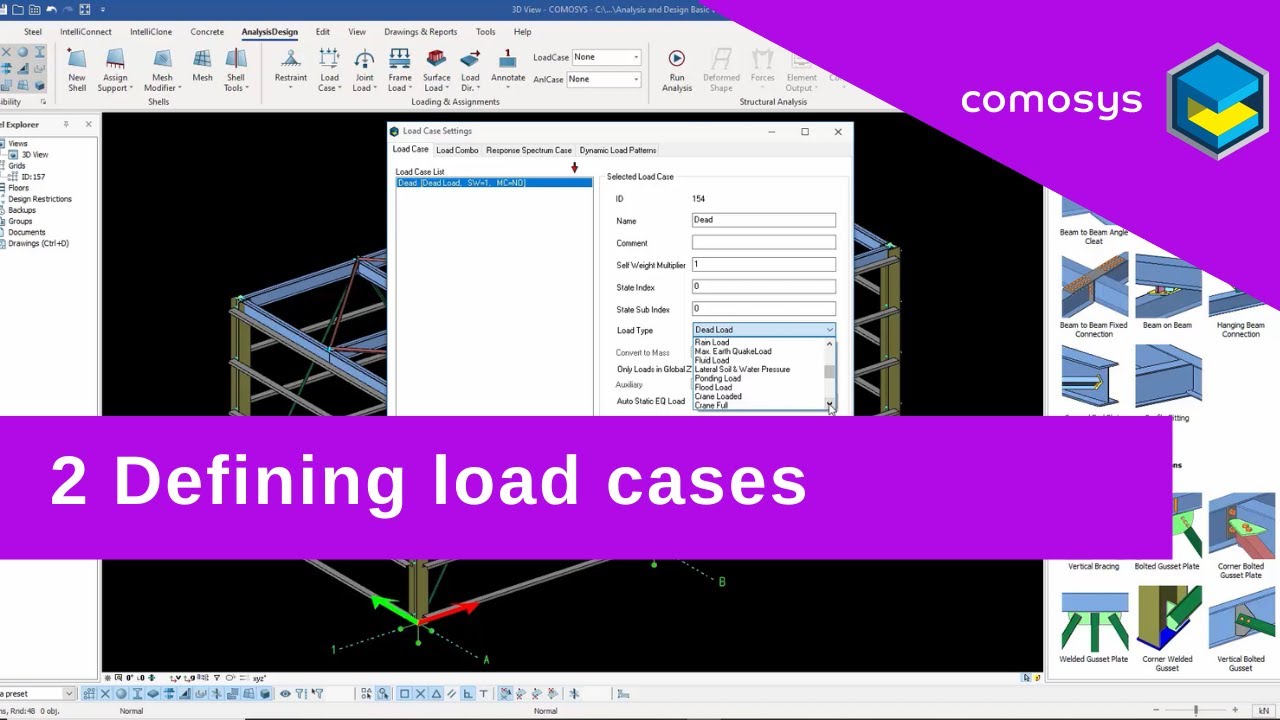Screen dimensions: 1280x720
Task: Open the Frame Load tool
Action: pyautogui.click(x=400, y=70)
